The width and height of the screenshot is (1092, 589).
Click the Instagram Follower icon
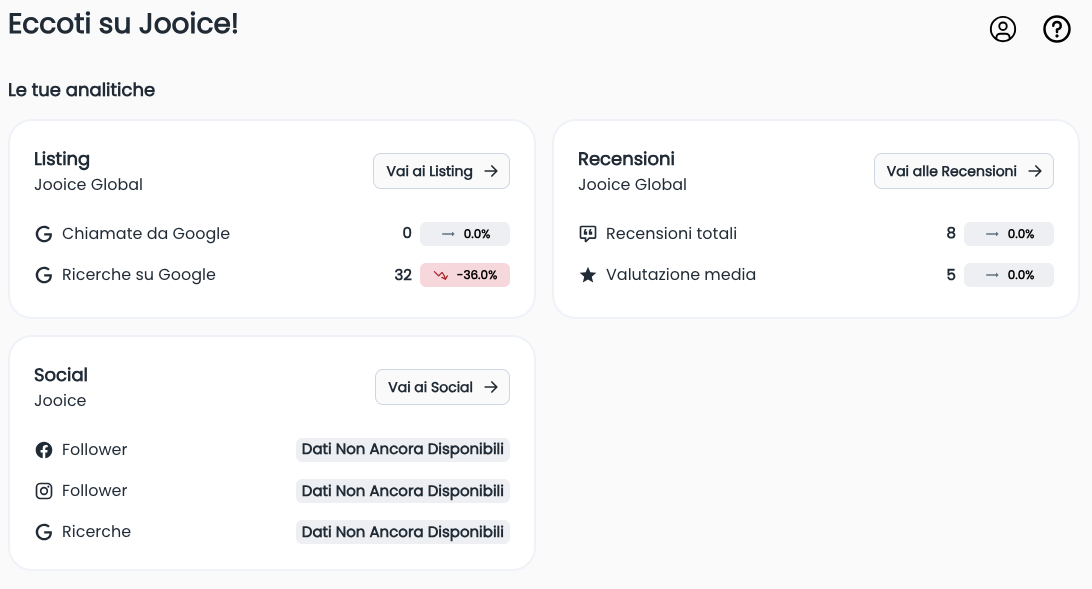click(x=43, y=491)
